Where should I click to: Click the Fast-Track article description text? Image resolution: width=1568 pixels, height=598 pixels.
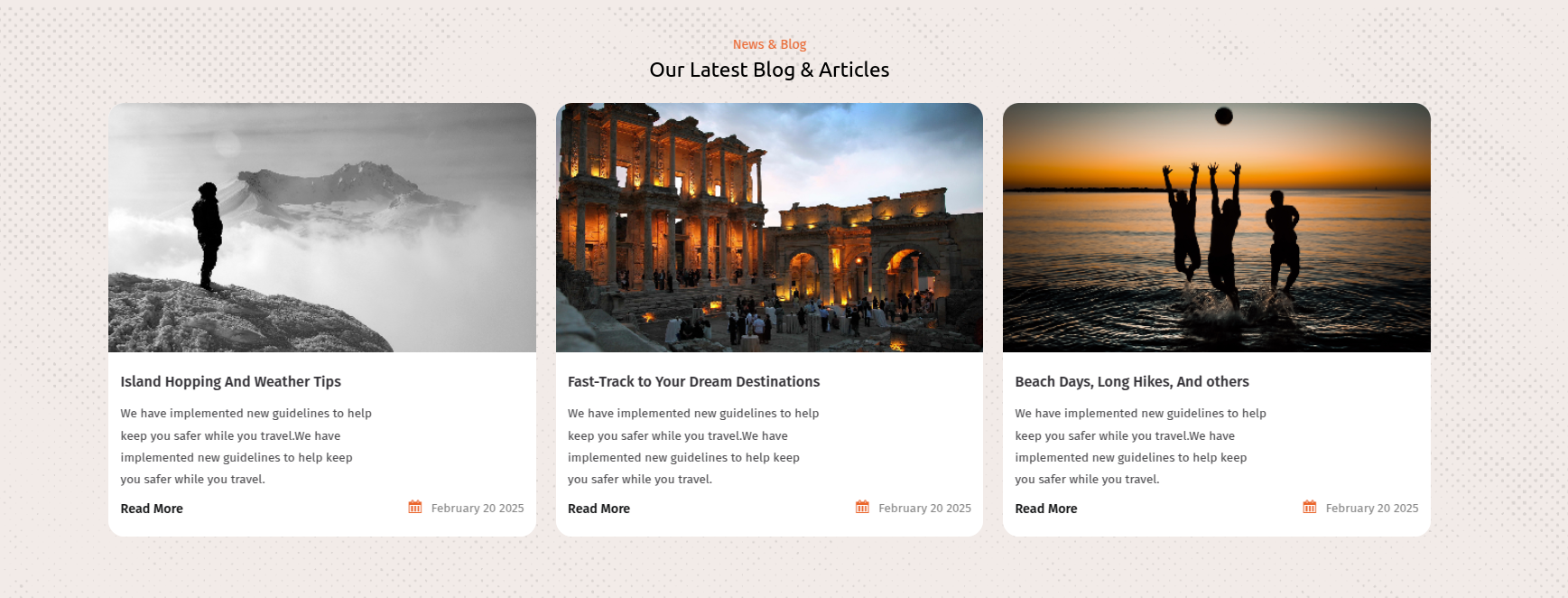tap(693, 446)
